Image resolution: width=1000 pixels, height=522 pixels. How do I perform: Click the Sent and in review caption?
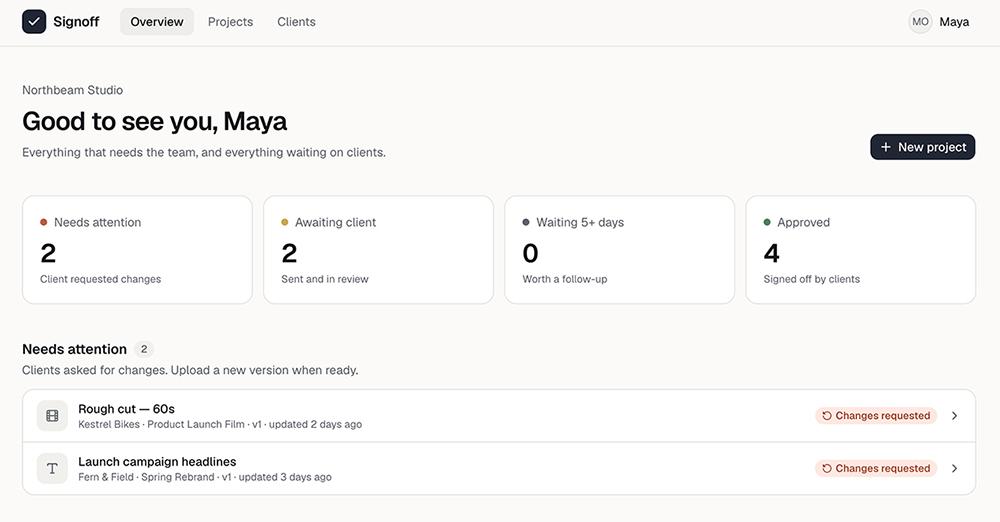coord(325,279)
